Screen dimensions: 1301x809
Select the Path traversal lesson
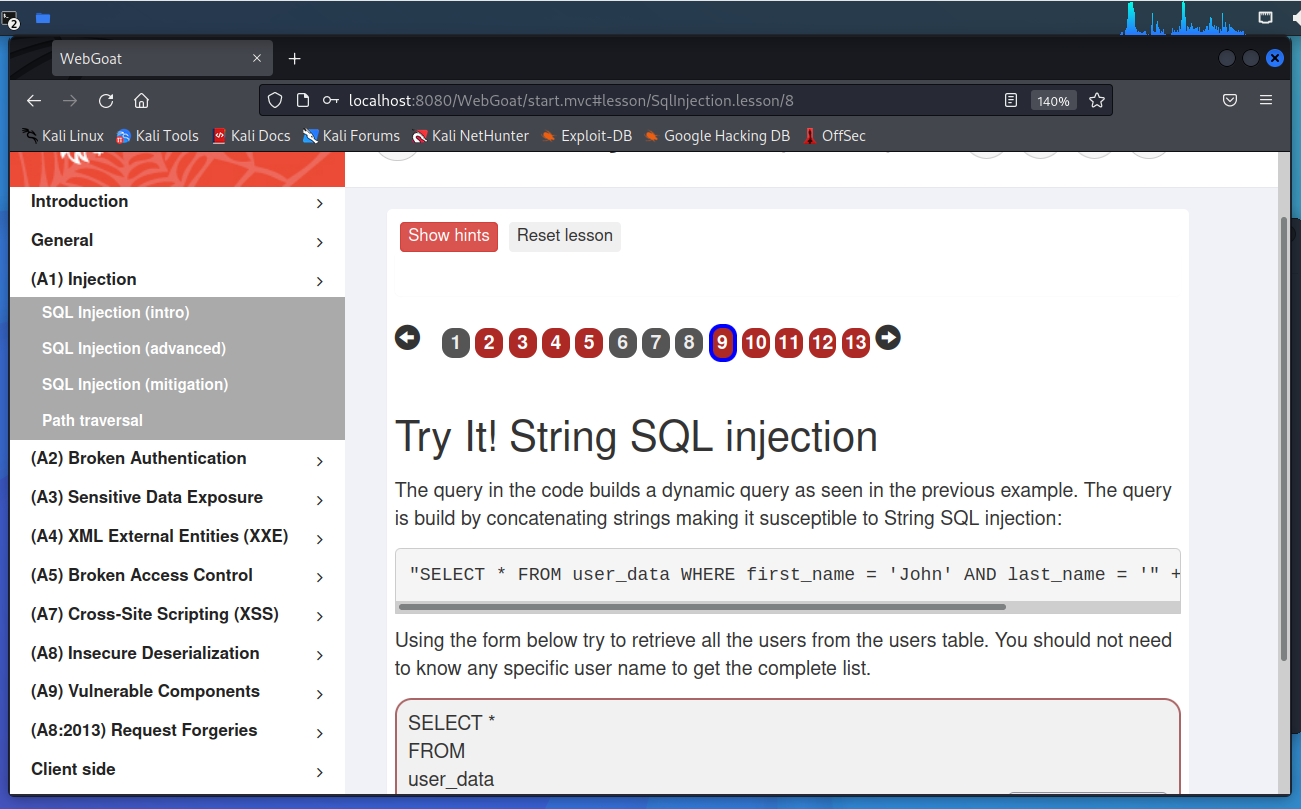[x=92, y=421]
